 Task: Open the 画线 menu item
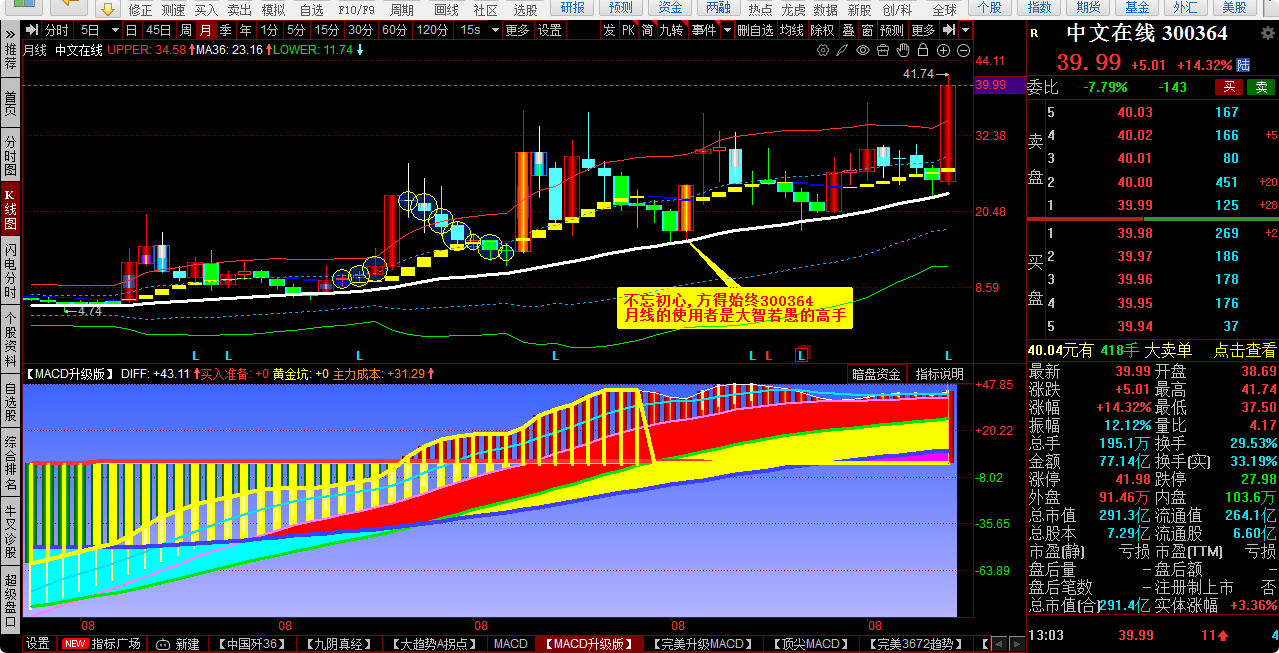coord(446,9)
